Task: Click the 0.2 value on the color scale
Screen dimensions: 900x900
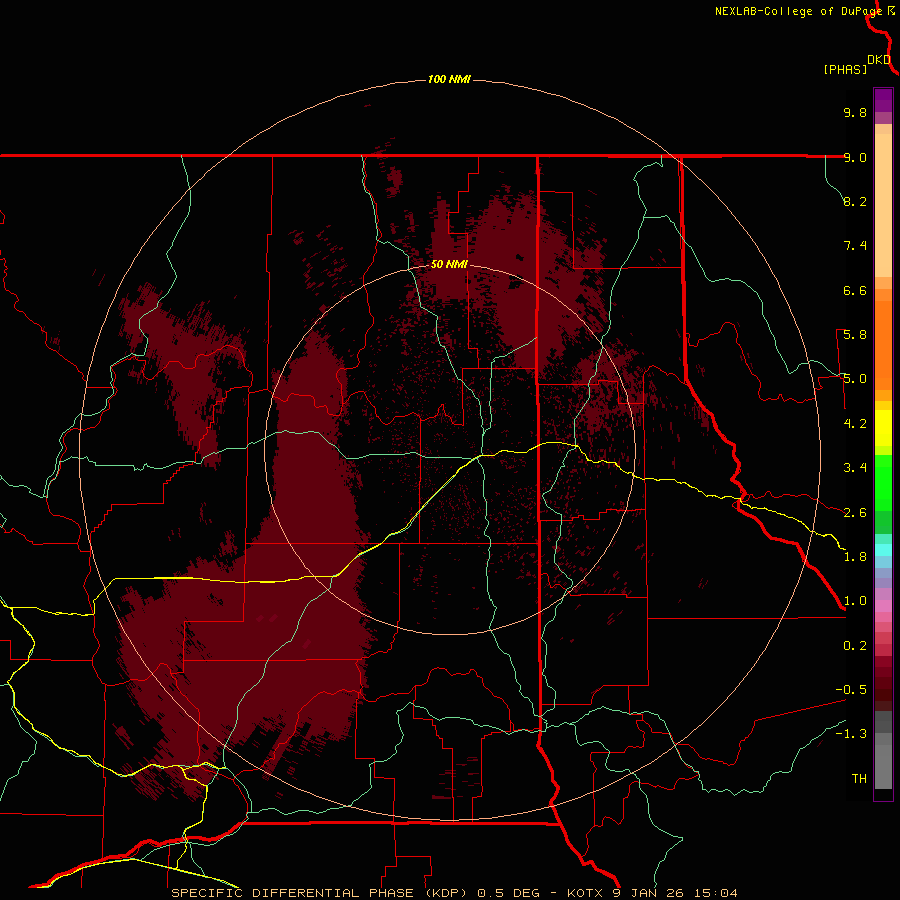Action: click(855, 646)
